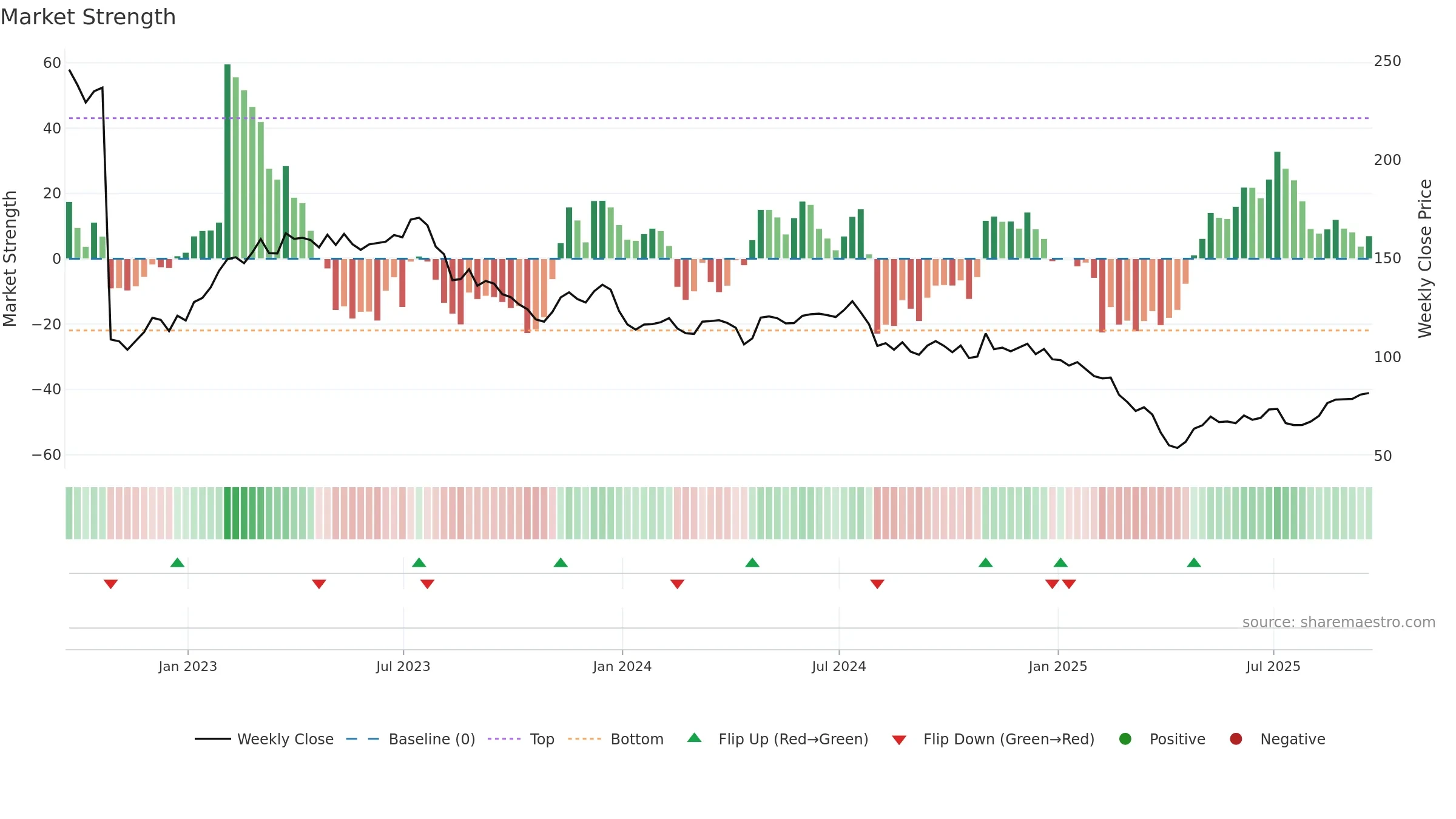Click the orange dotted Bottom threshold line
Viewport: 1456px width, 819px height.
pyautogui.click(x=719, y=331)
